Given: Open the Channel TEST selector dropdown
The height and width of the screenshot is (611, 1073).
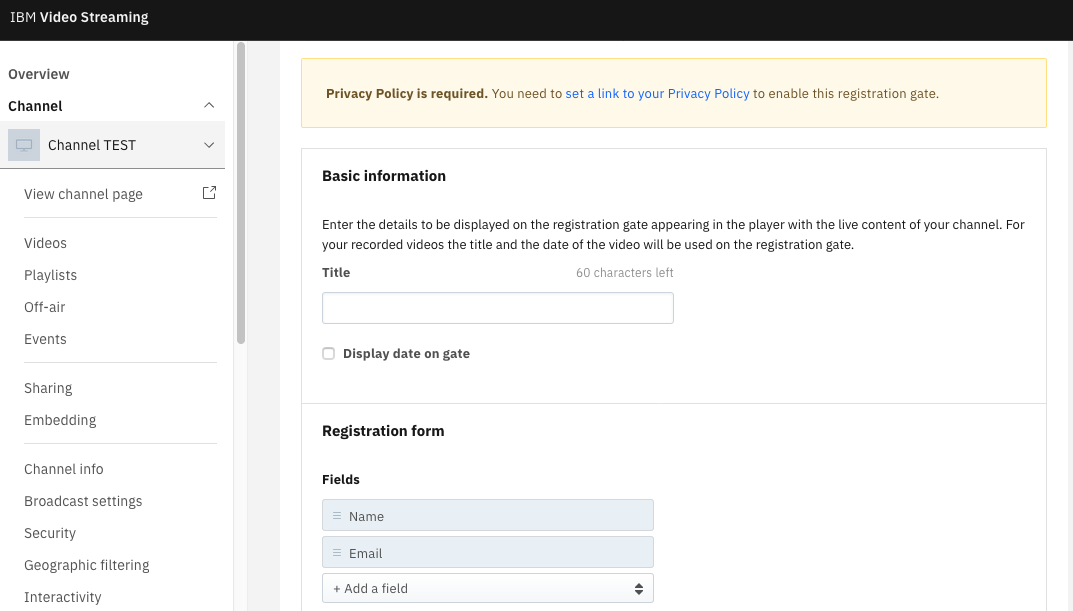Looking at the screenshot, I should (x=112, y=145).
